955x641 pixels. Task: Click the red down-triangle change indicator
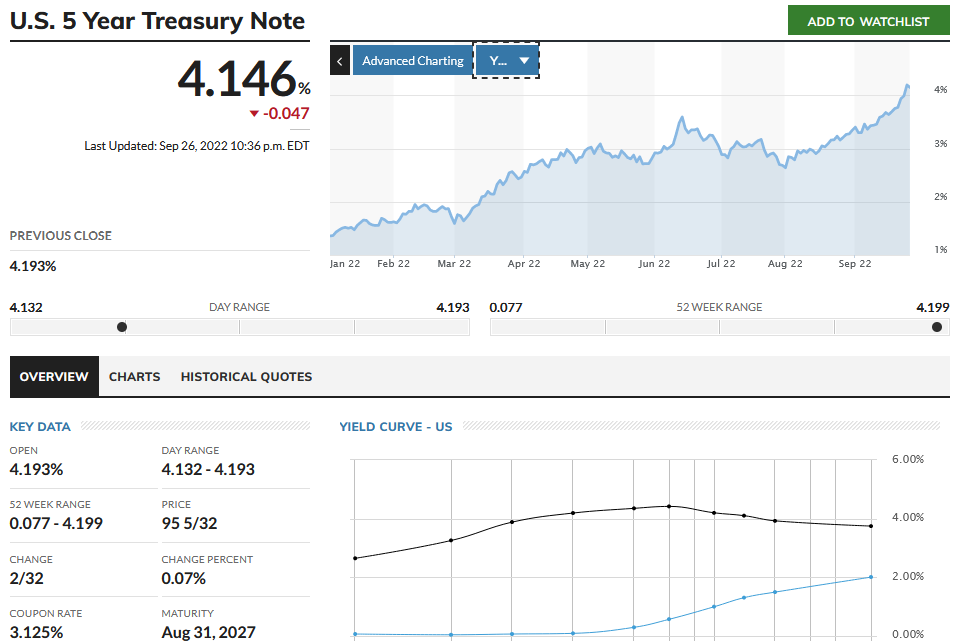(254, 113)
